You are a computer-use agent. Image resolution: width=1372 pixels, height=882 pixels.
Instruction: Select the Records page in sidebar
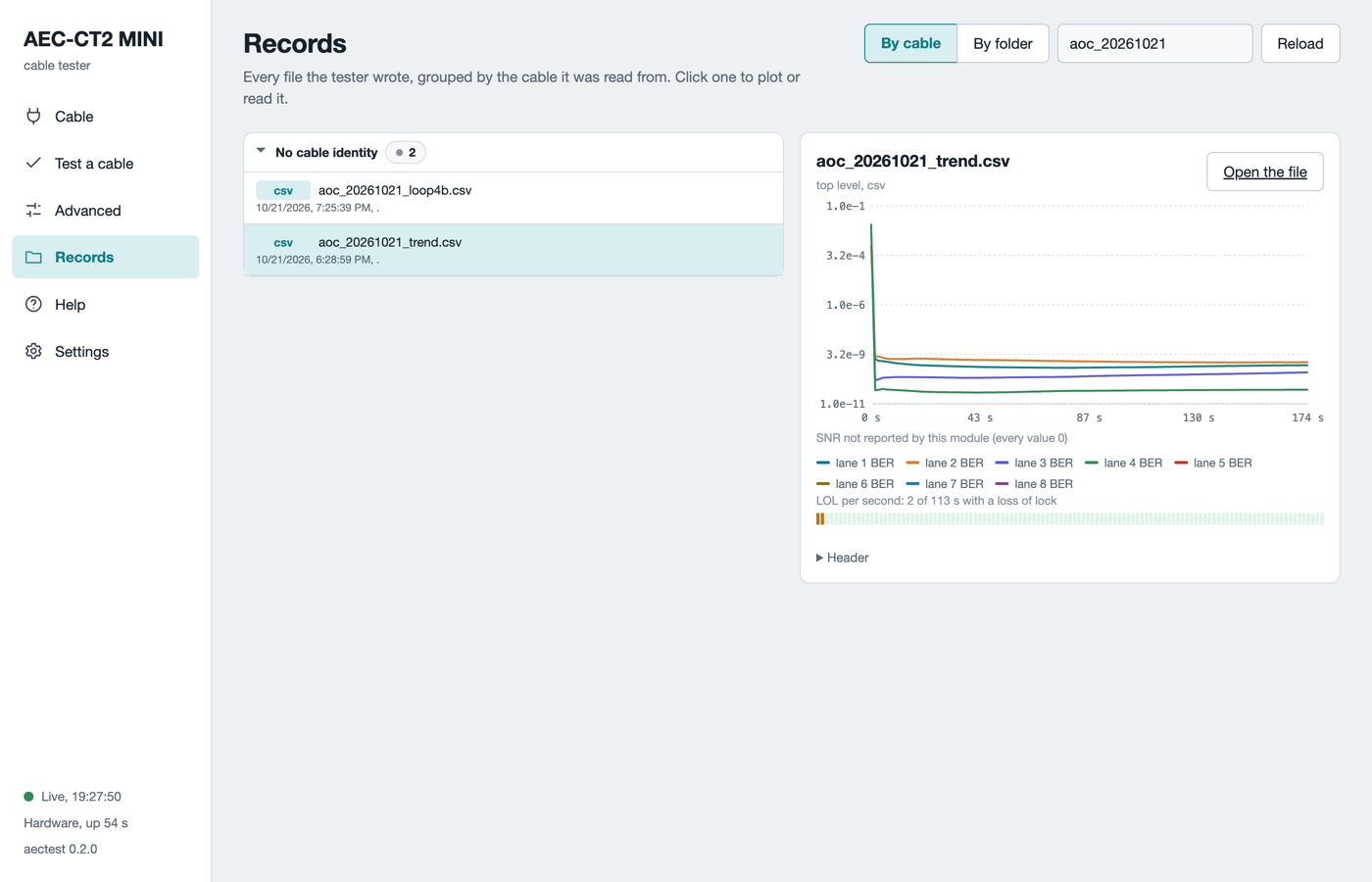click(106, 257)
